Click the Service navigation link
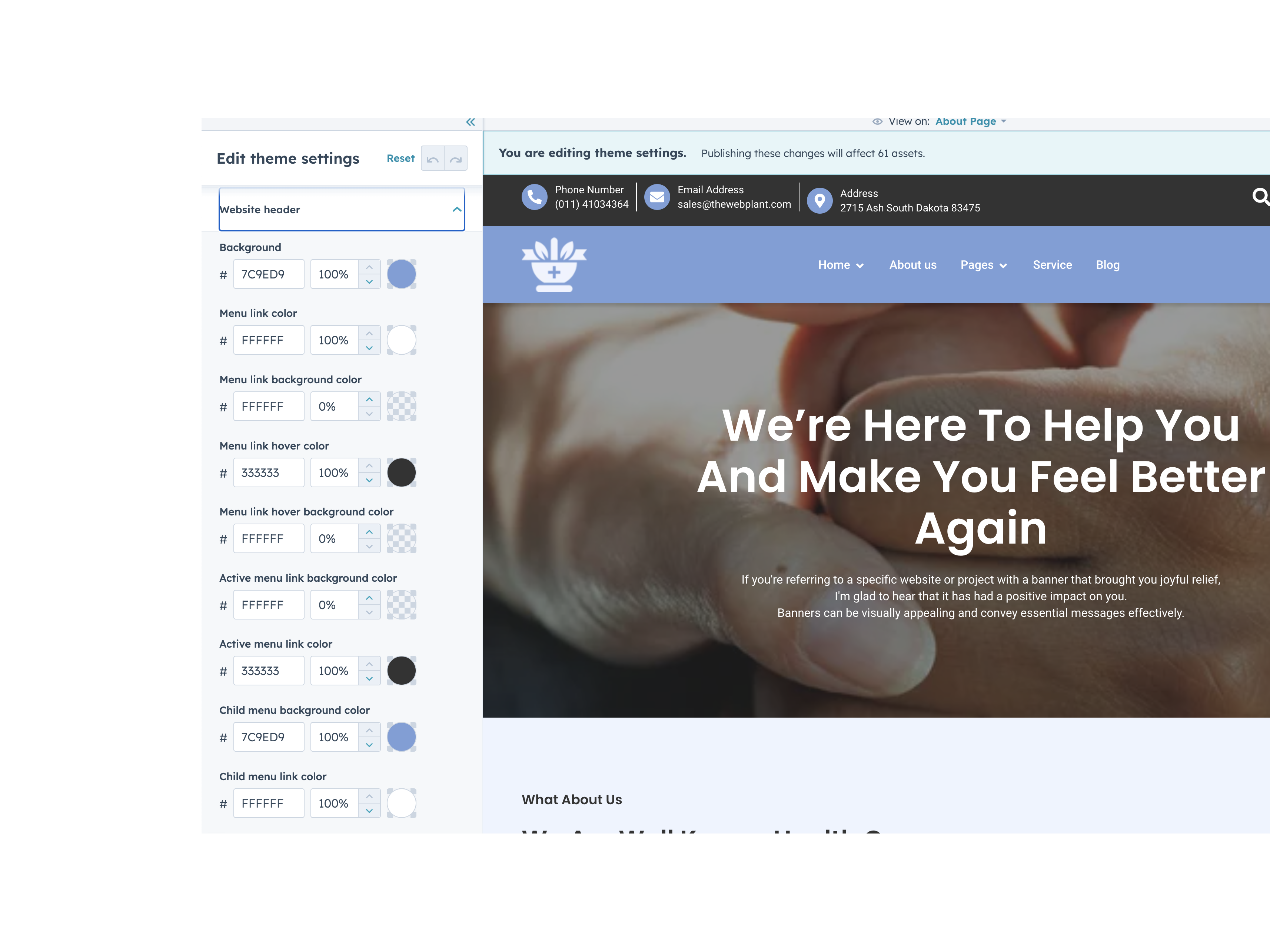Viewport: 1270px width, 952px height. [1052, 264]
